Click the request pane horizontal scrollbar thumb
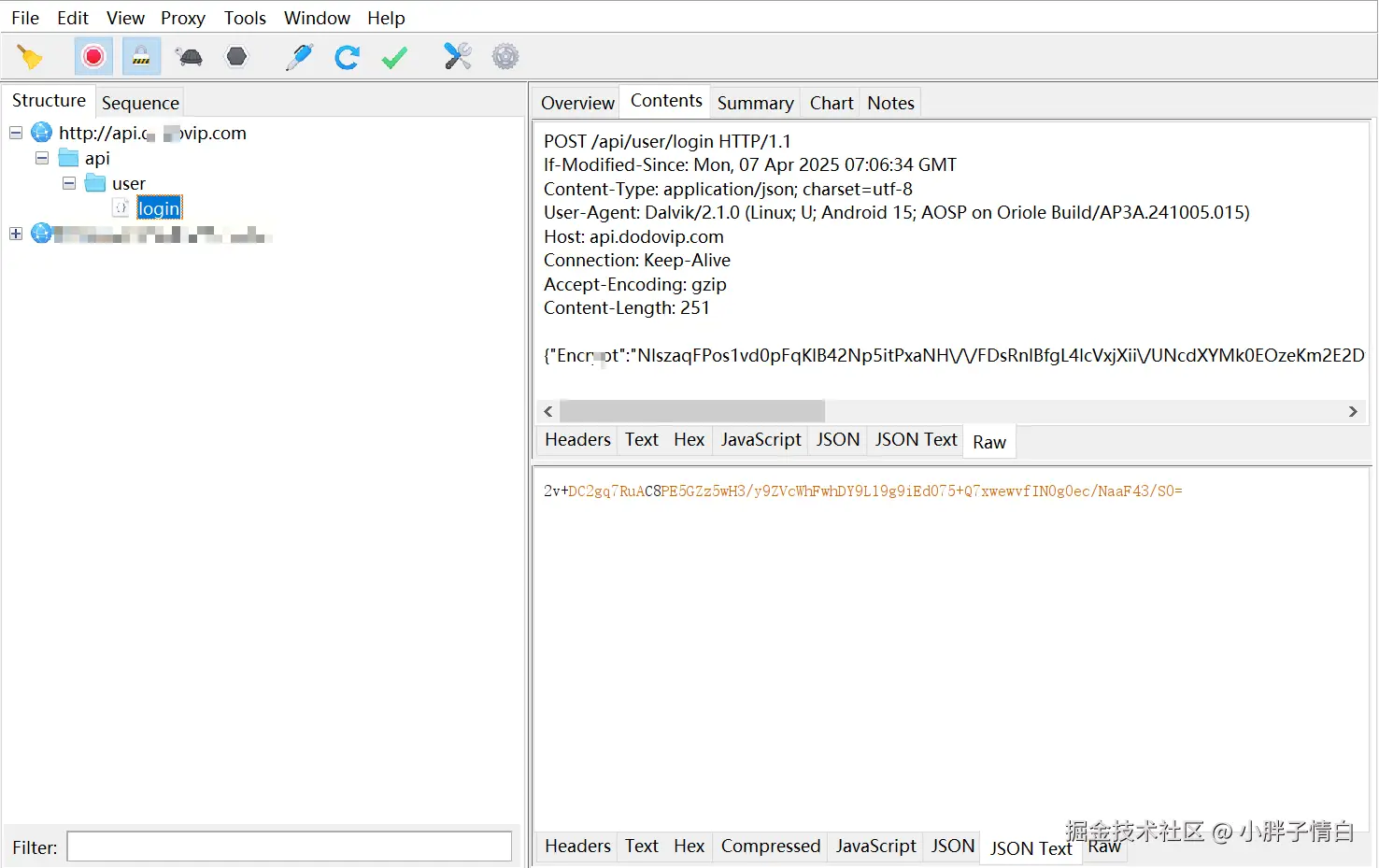The image size is (1379, 868). point(692,411)
